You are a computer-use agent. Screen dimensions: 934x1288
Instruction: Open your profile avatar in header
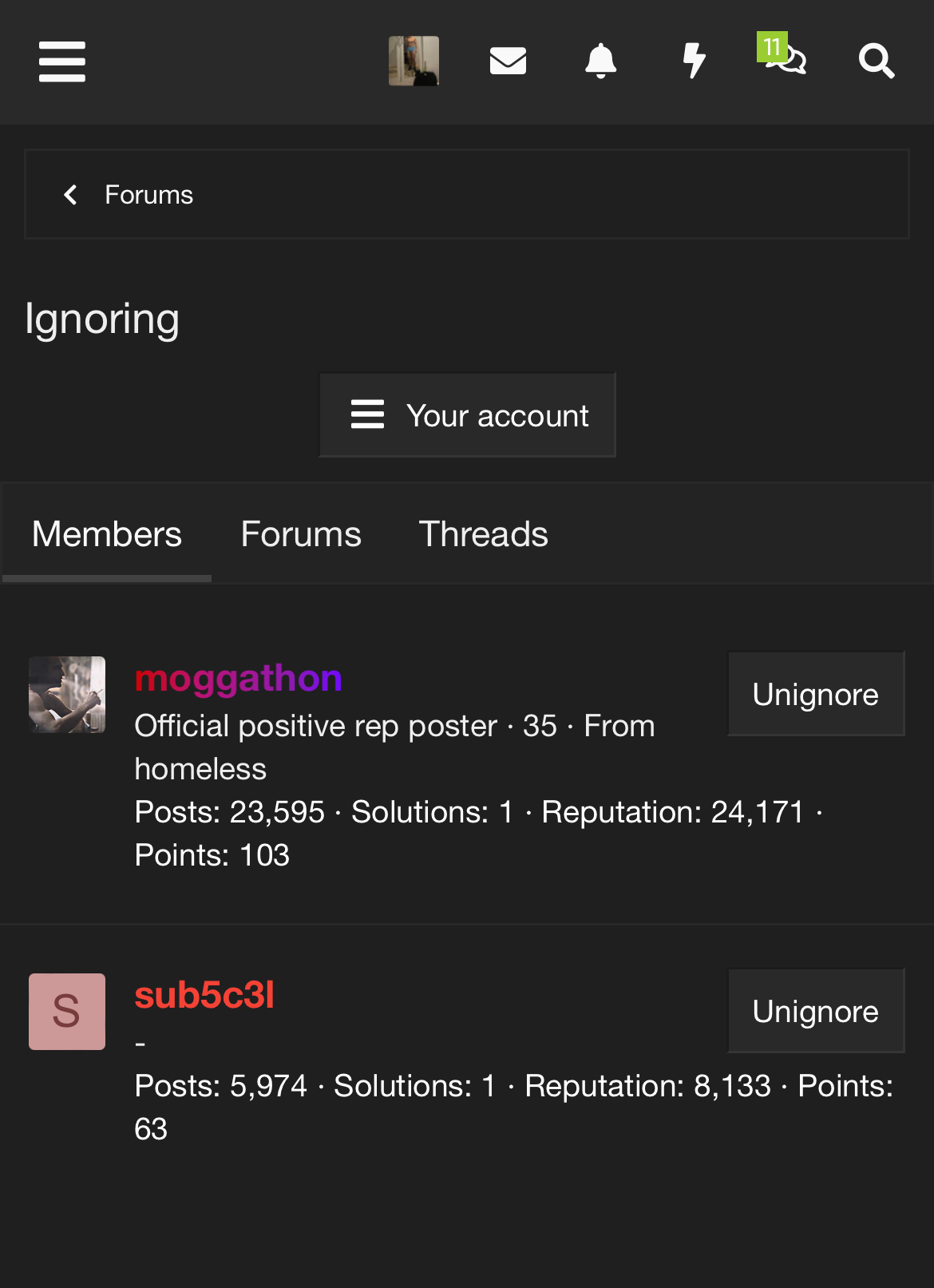414,61
